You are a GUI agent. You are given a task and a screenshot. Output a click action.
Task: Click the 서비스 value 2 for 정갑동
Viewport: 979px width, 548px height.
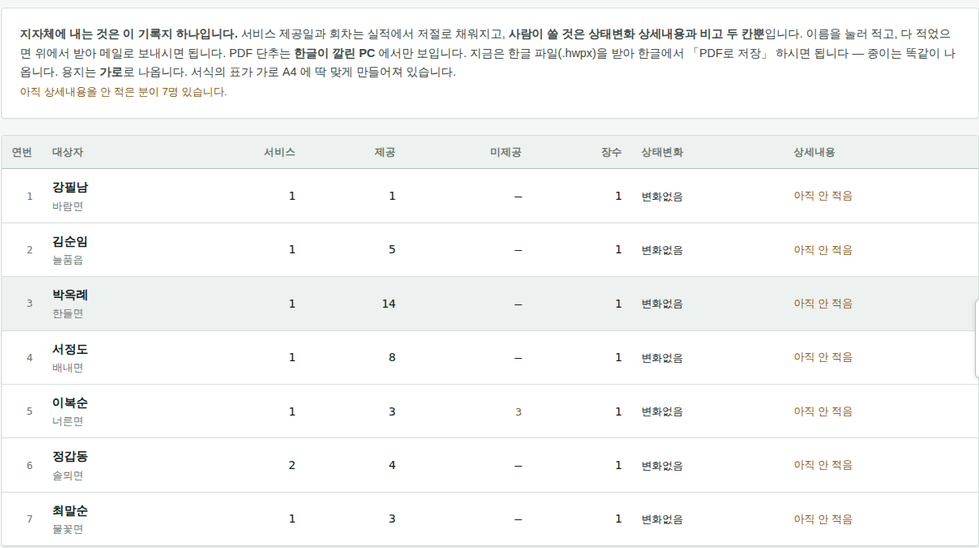292,465
